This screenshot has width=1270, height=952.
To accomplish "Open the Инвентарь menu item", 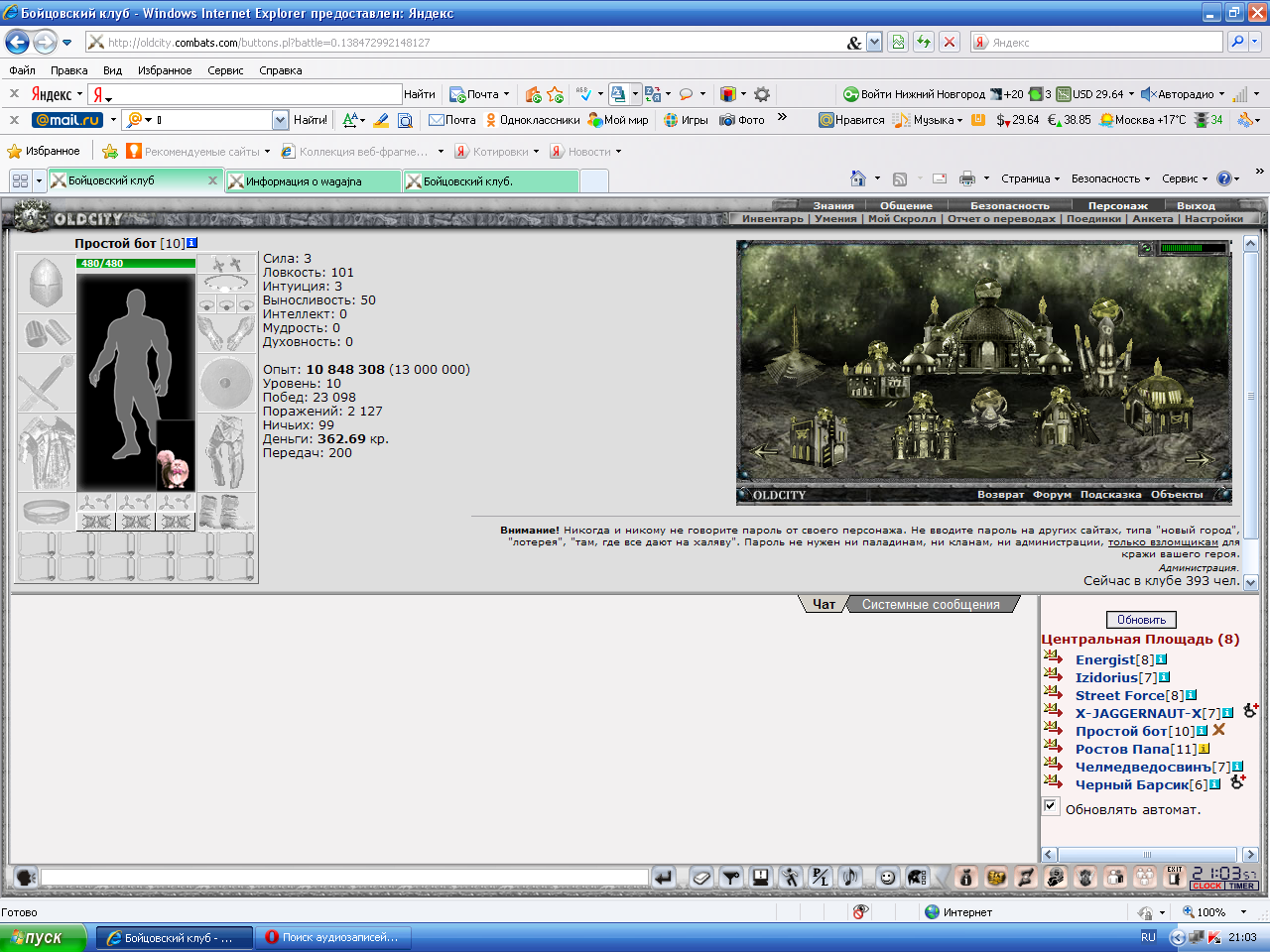I will click(x=773, y=218).
